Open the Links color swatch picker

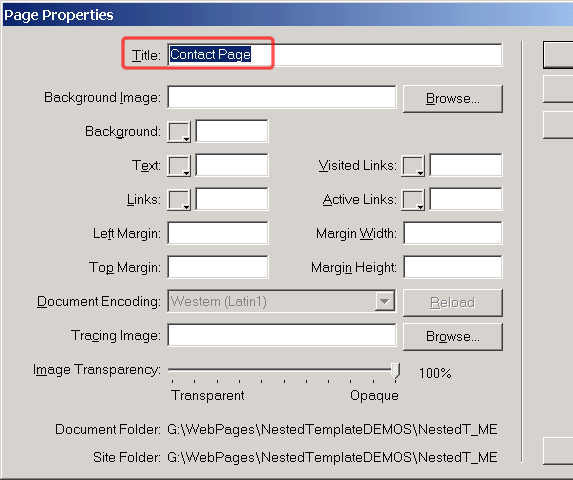pyautogui.click(x=179, y=200)
